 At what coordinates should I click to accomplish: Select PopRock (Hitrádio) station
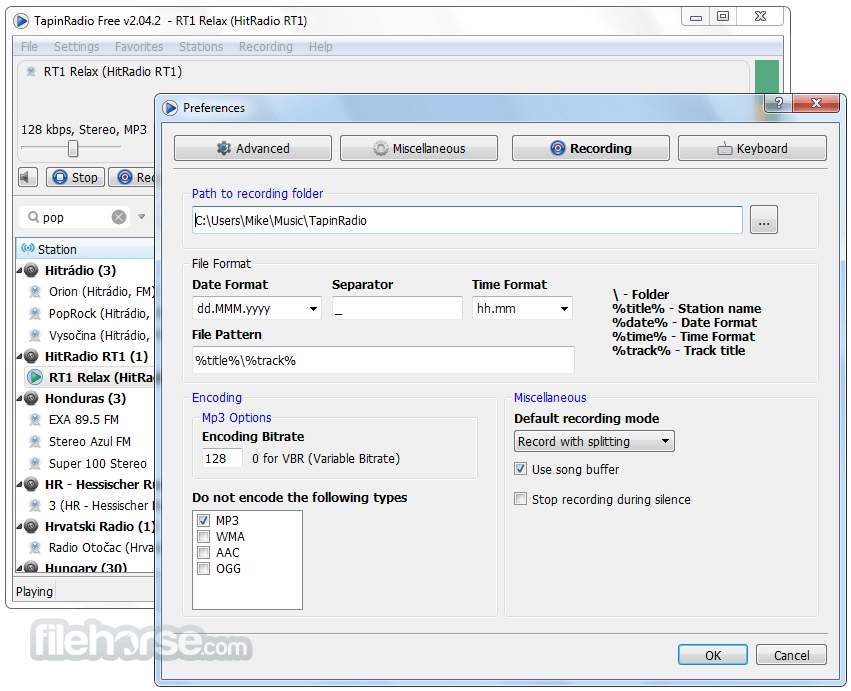click(x=98, y=313)
